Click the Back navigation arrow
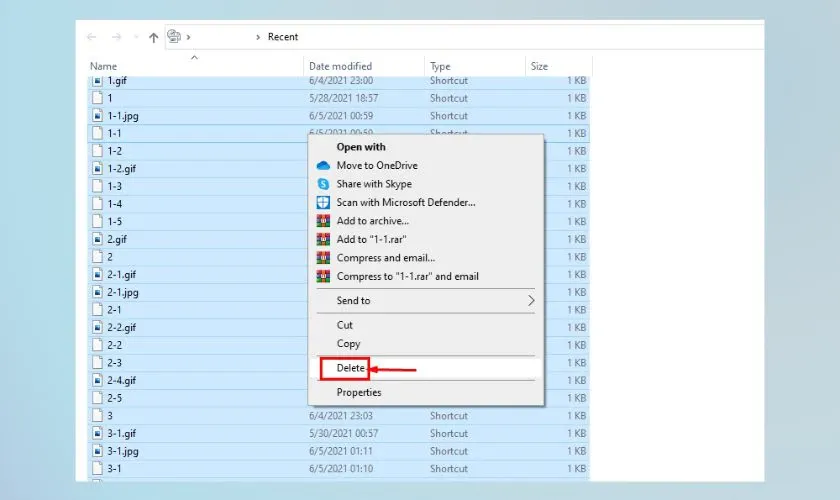This screenshot has height=500, width=840. coord(92,37)
